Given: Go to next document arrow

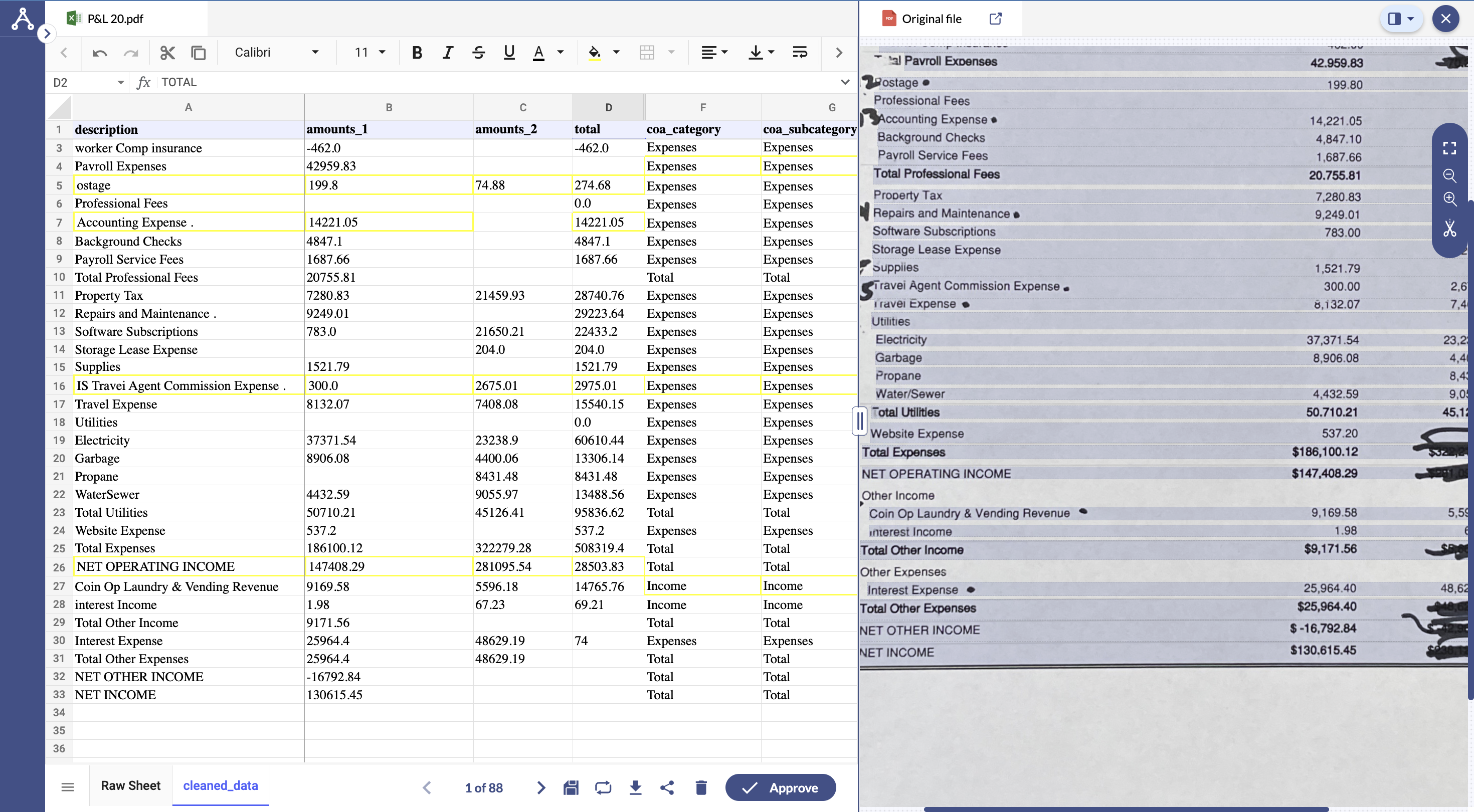Looking at the screenshot, I should pyautogui.click(x=541, y=787).
